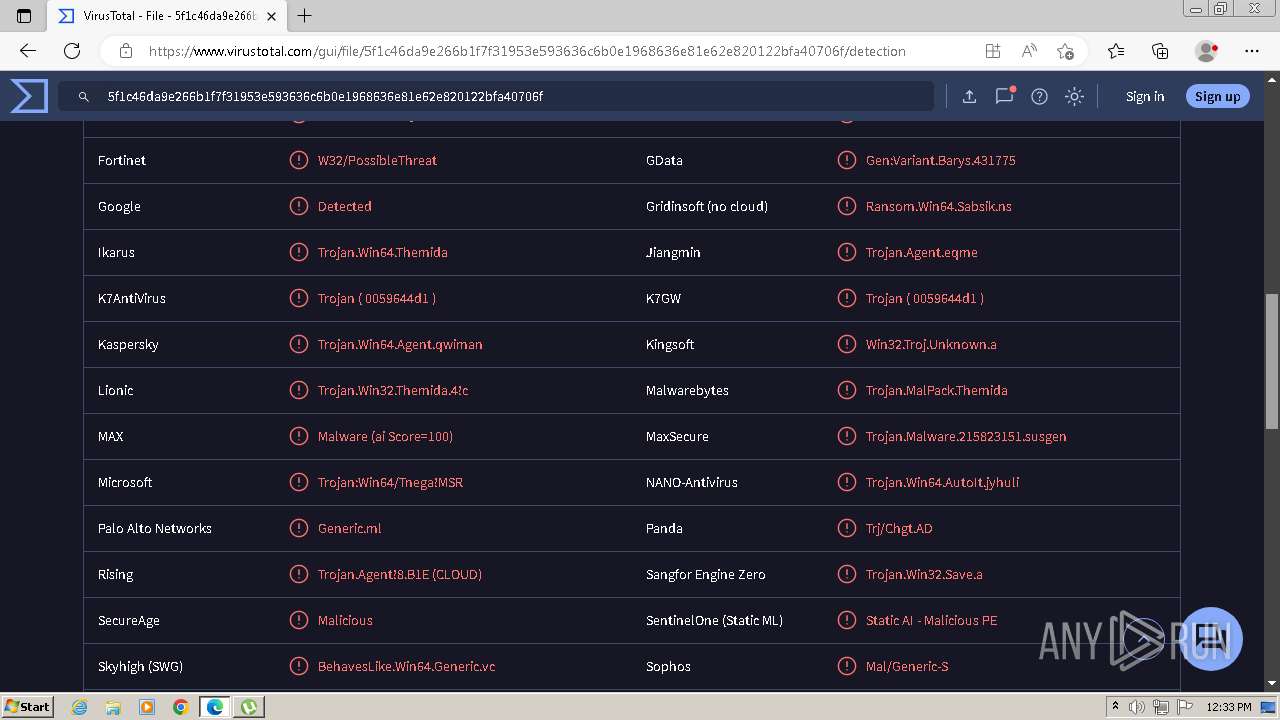The height and width of the screenshot is (720, 1280).
Task: Open a new browser tab
Action: coord(305,15)
